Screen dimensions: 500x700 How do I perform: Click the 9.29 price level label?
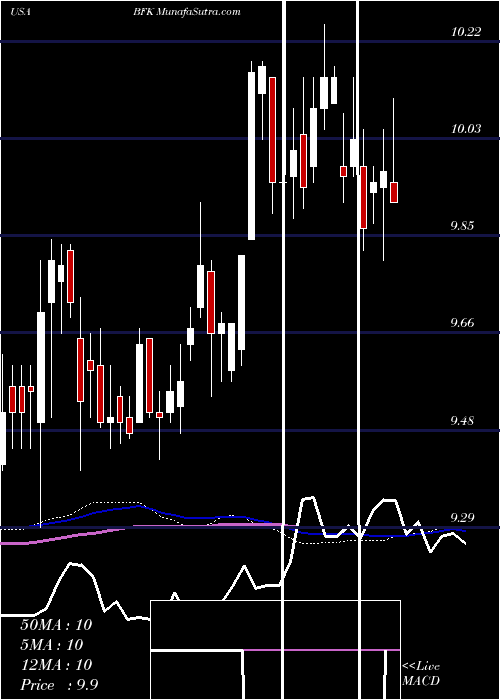point(463,517)
